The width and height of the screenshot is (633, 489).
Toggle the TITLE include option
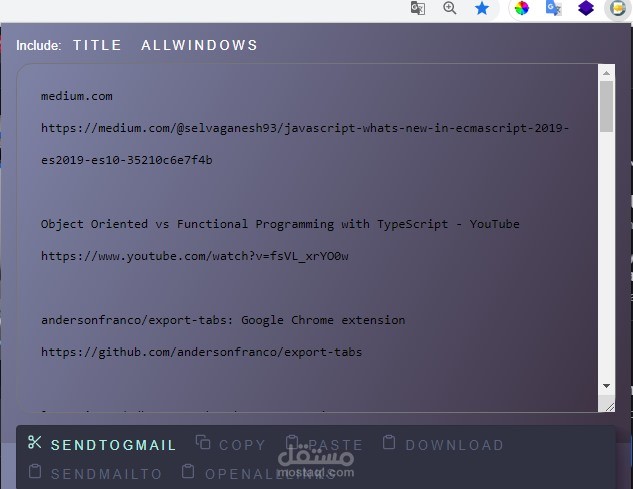[97, 45]
